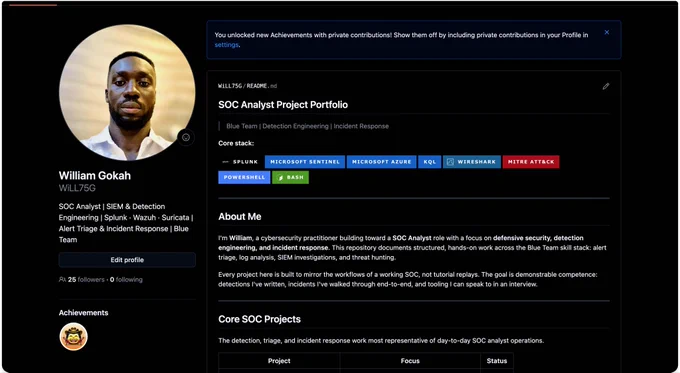Click the pencil edit icon for README

(606, 86)
